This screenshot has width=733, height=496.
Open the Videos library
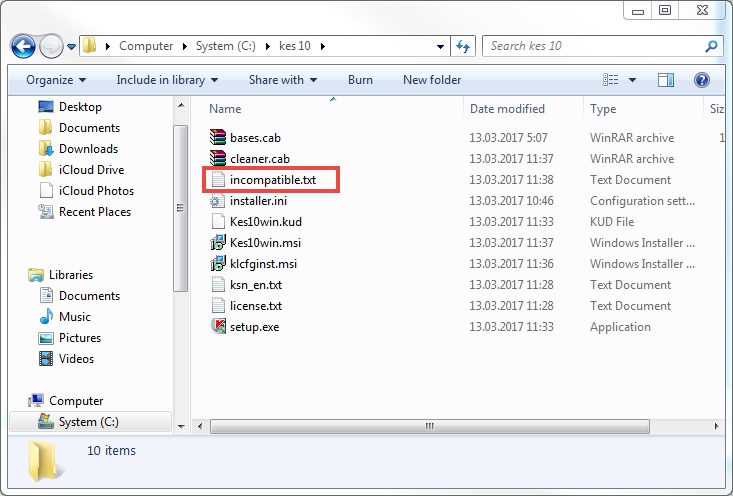tap(66, 359)
